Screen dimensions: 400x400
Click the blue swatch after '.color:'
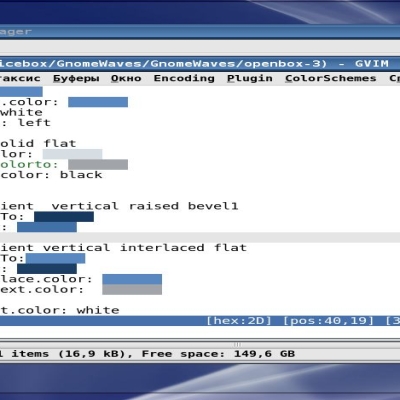point(98,102)
